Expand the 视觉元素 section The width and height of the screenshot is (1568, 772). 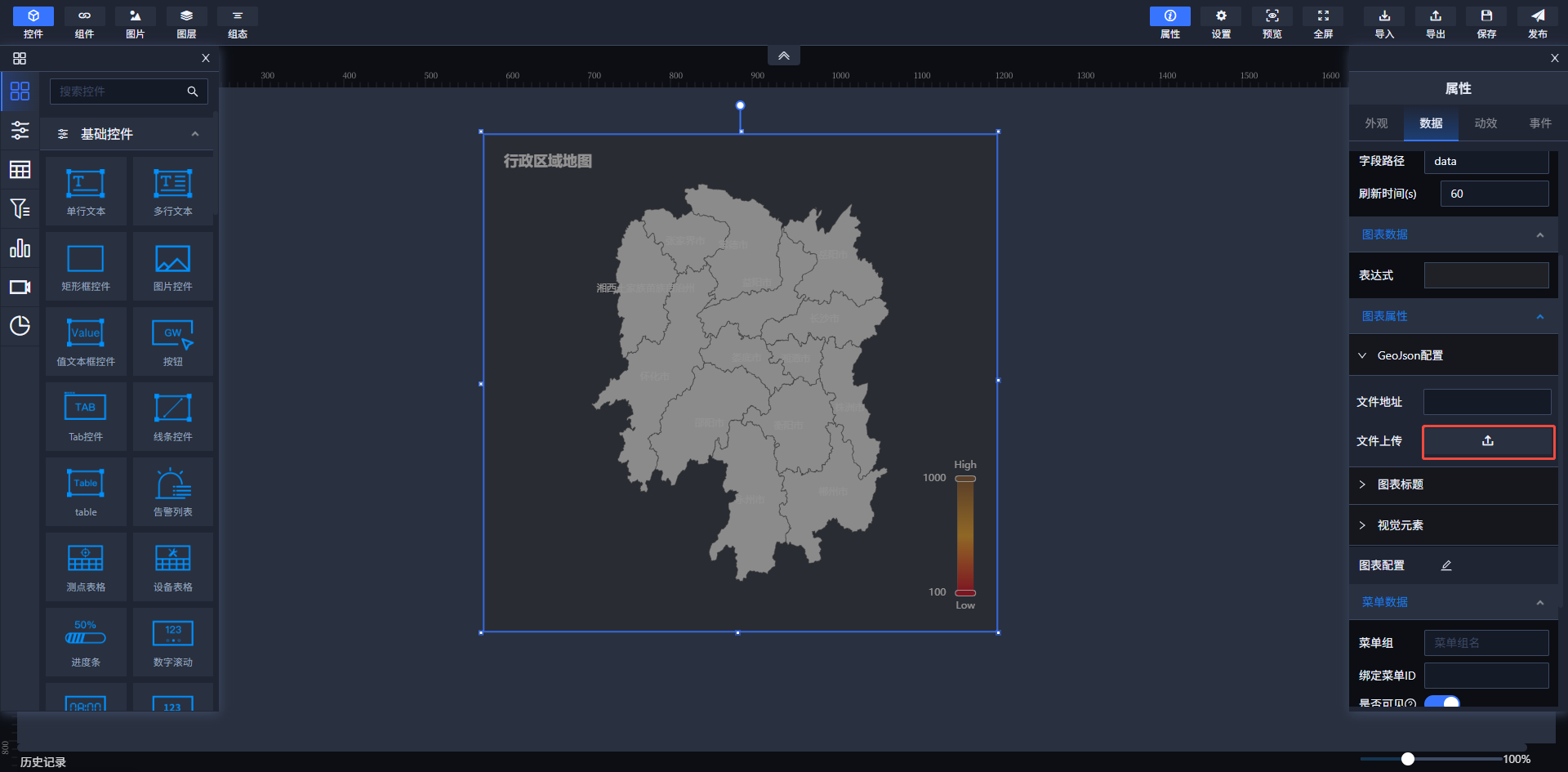click(x=1400, y=525)
